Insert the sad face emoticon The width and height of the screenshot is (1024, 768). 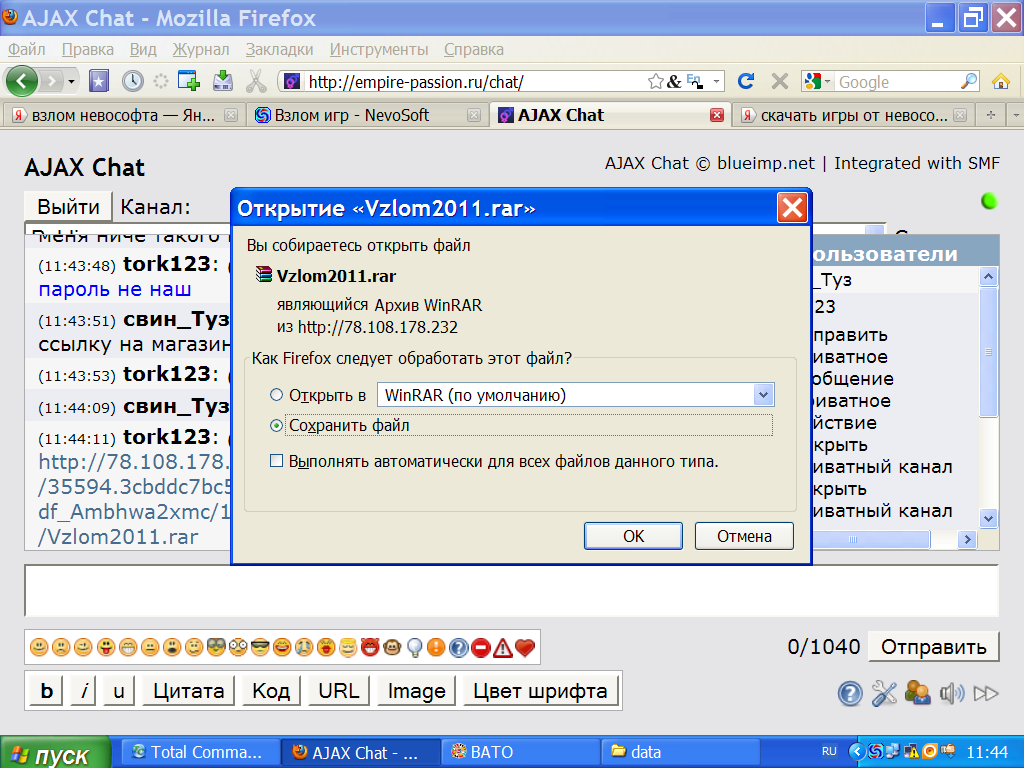(61, 647)
